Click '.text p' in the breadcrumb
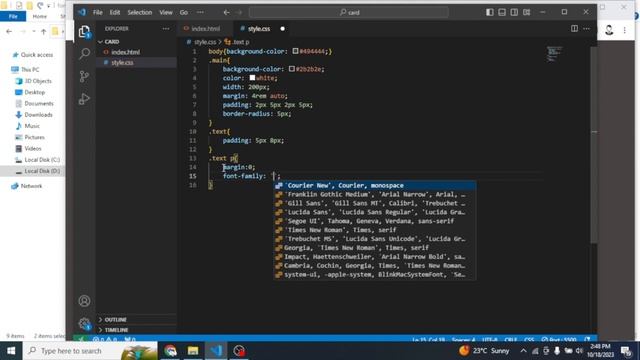Image resolution: width=640 pixels, height=360 pixels. click(x=241, y=42)
